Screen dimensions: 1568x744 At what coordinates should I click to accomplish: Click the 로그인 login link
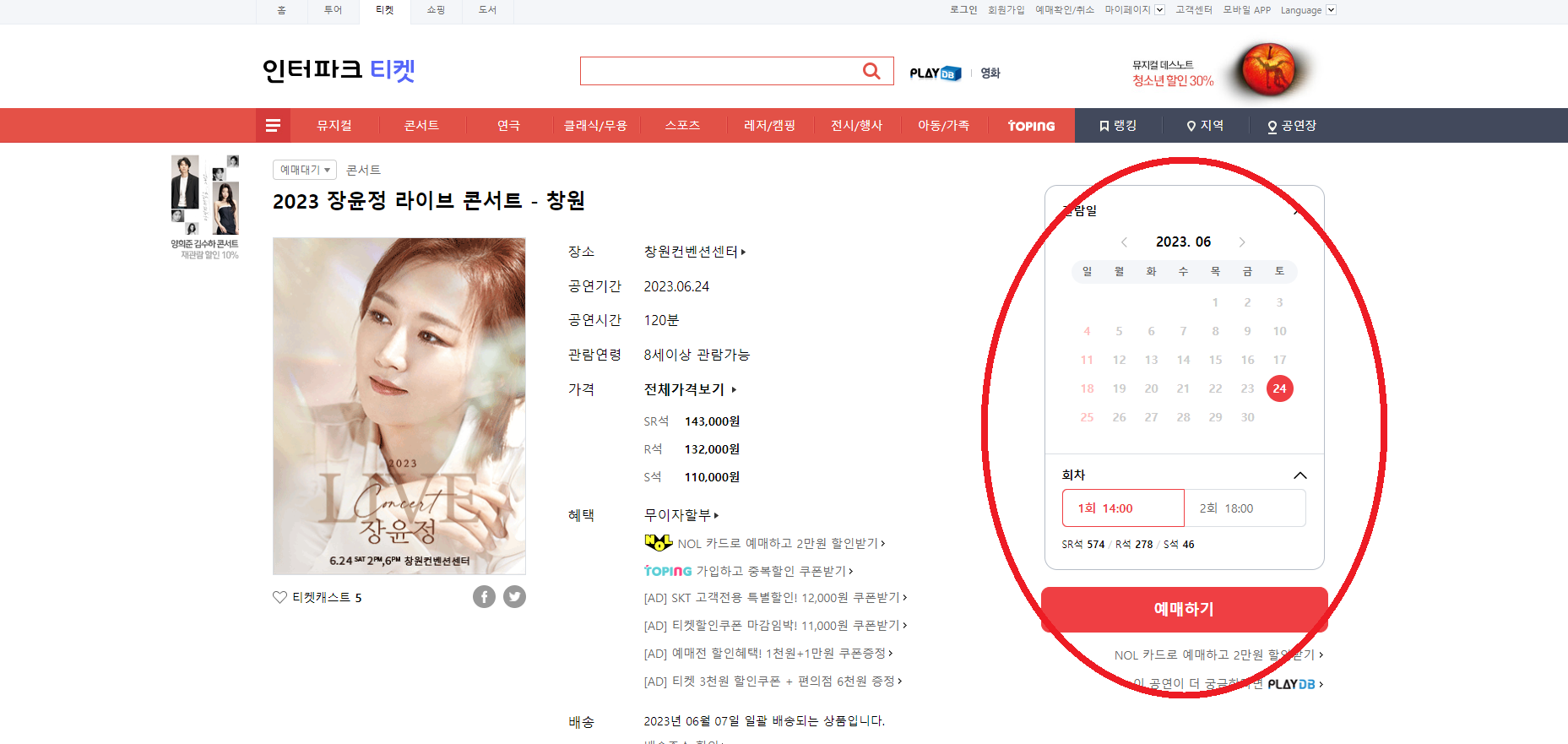click(963, 10)
